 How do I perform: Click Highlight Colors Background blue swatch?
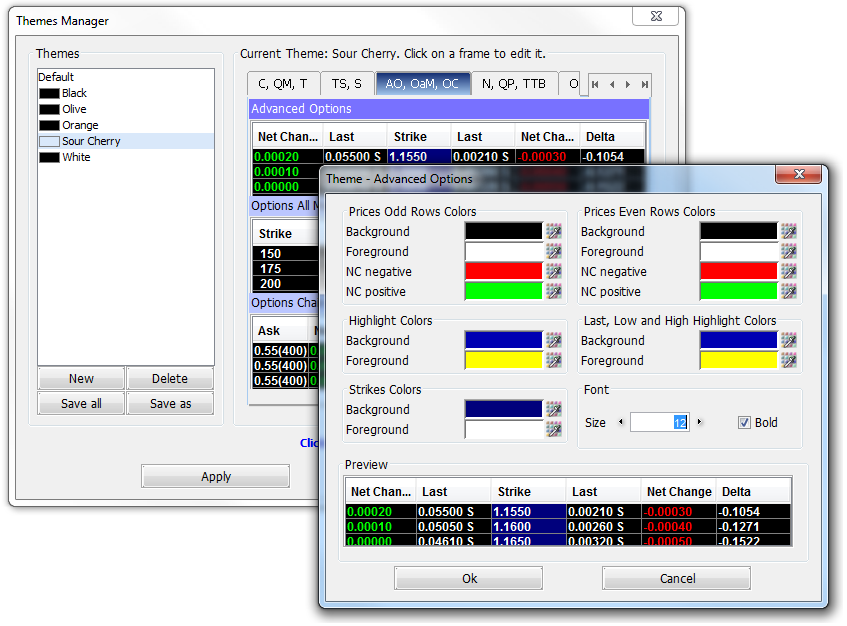(503, 340)
